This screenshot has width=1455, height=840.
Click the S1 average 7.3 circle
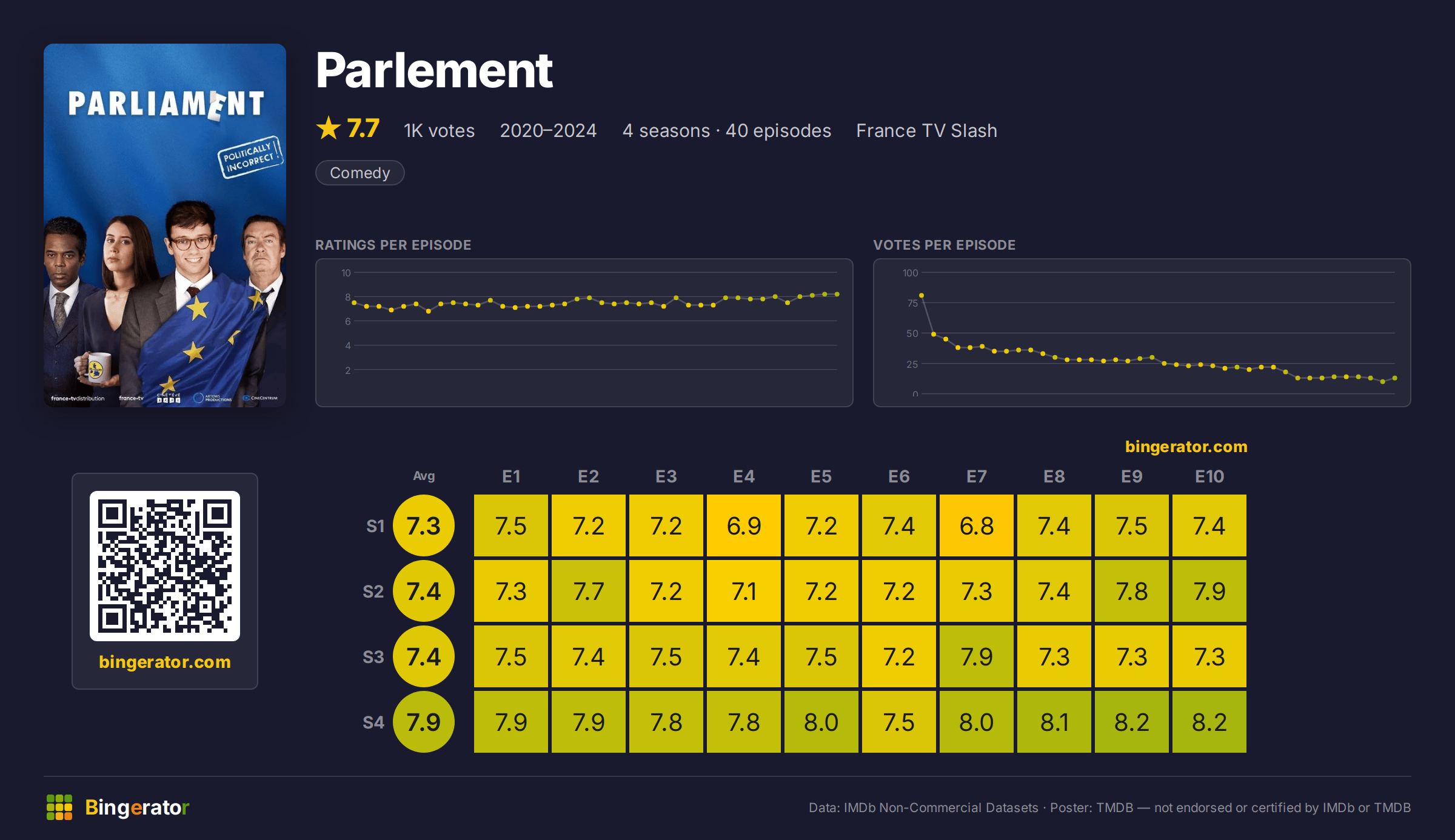[424, 525]
